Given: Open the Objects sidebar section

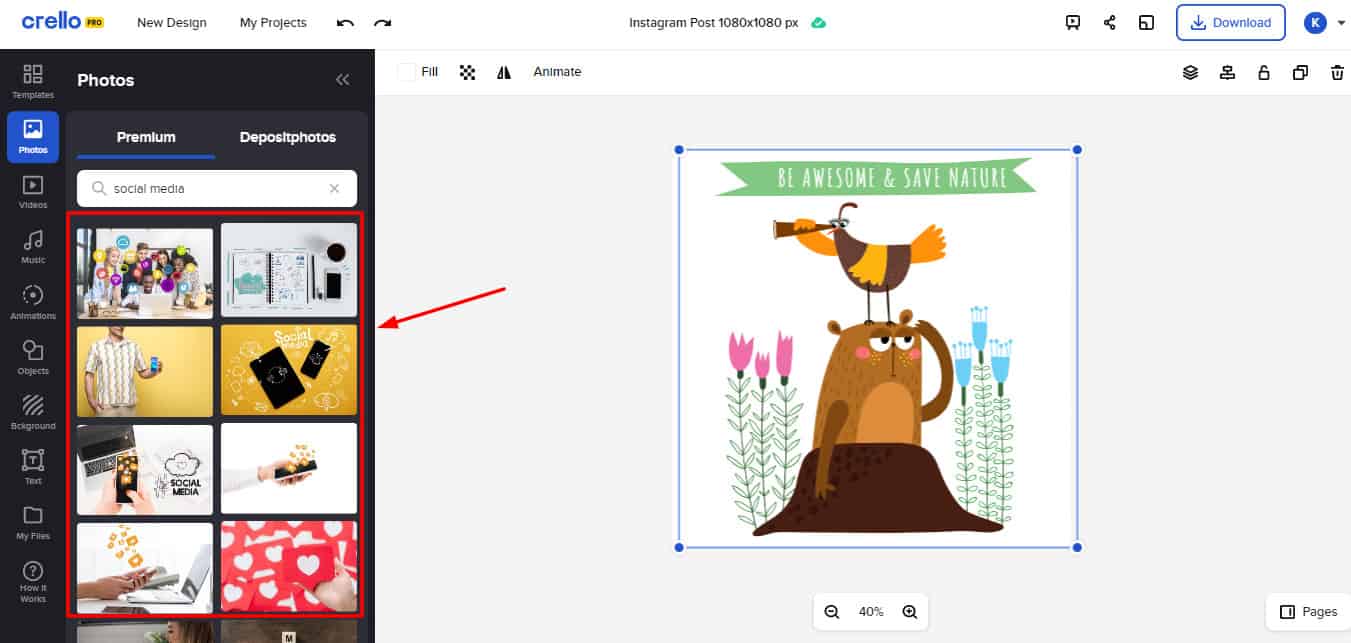Looking at the screenshot, I should [x=33, y=357].
